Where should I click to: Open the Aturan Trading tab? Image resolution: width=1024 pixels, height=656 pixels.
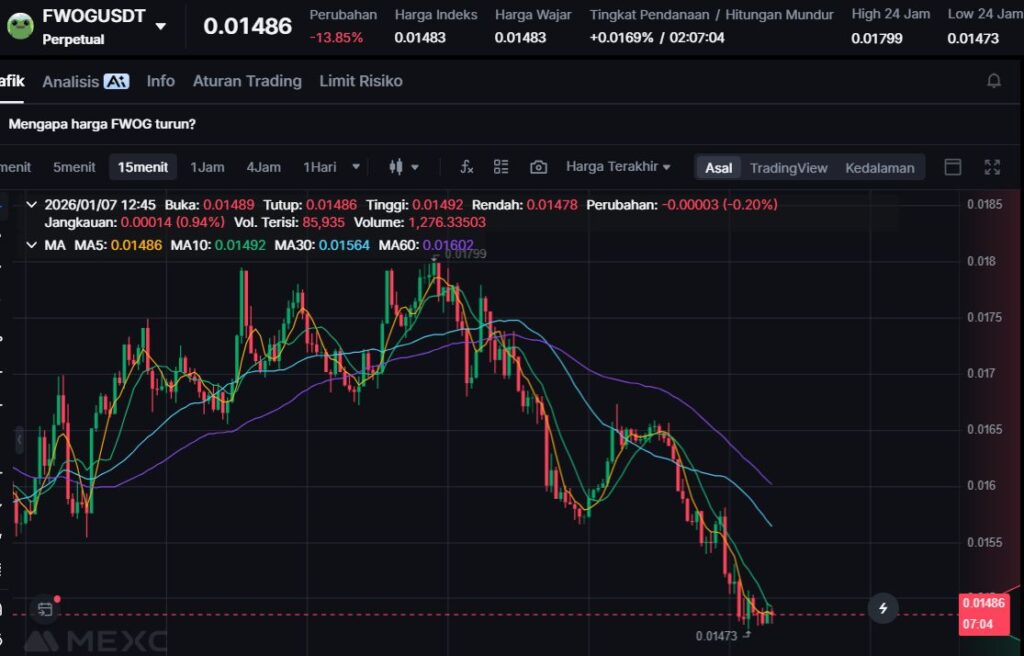click(x=247, y=81)
